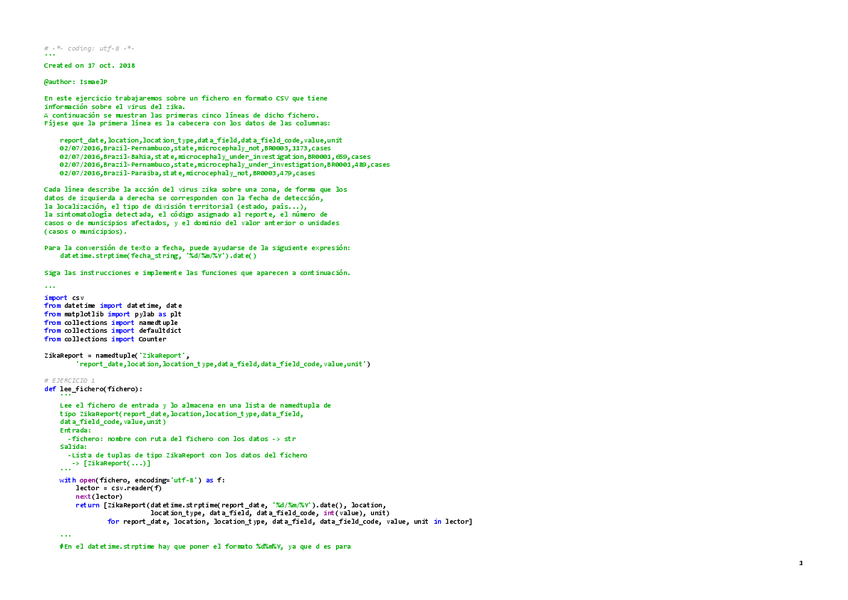Click the CSV header line starting report_date
The image size is (848, 600).
point(201,140)
